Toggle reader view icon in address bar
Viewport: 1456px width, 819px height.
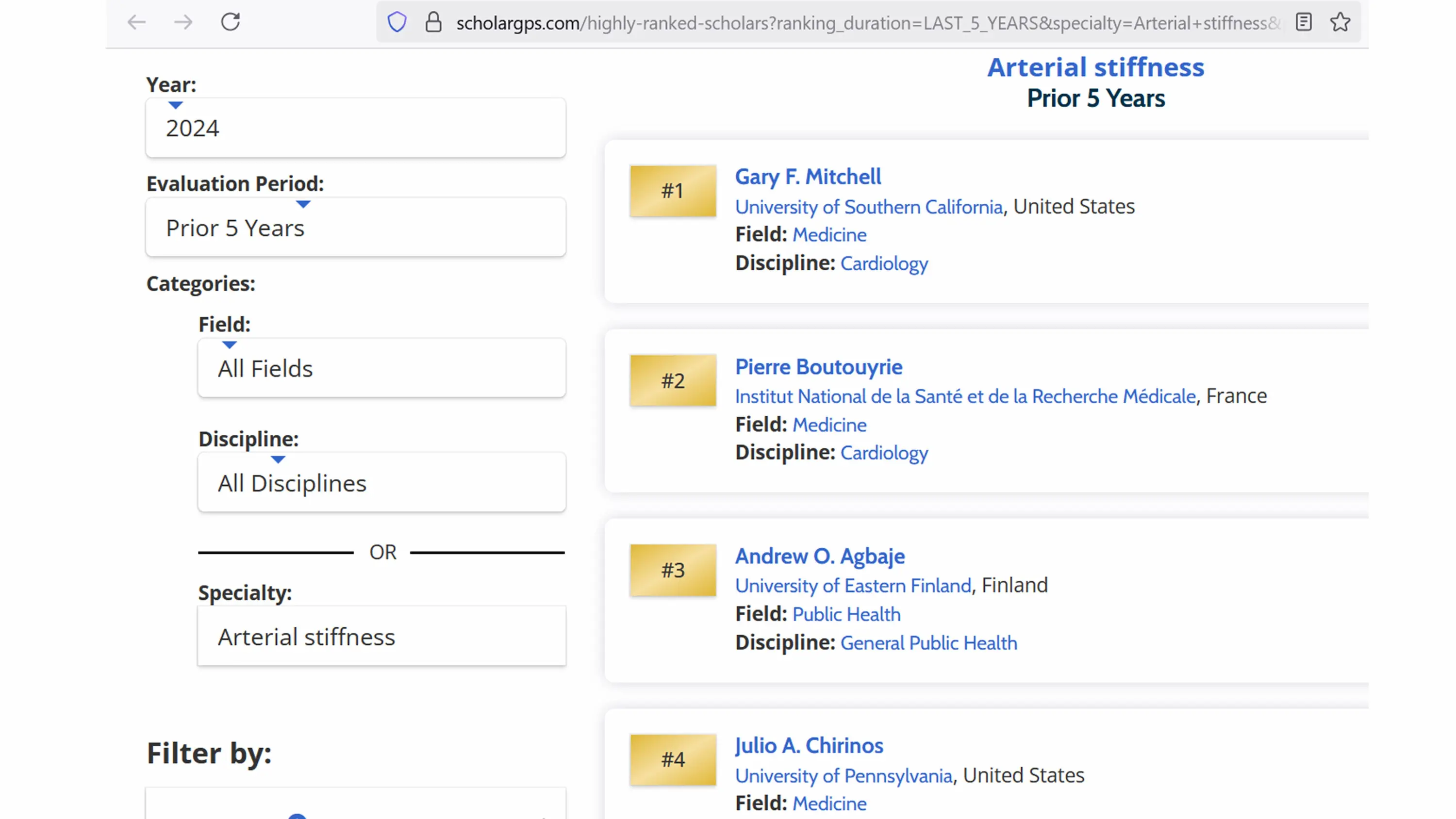(x=1304, y=23)
